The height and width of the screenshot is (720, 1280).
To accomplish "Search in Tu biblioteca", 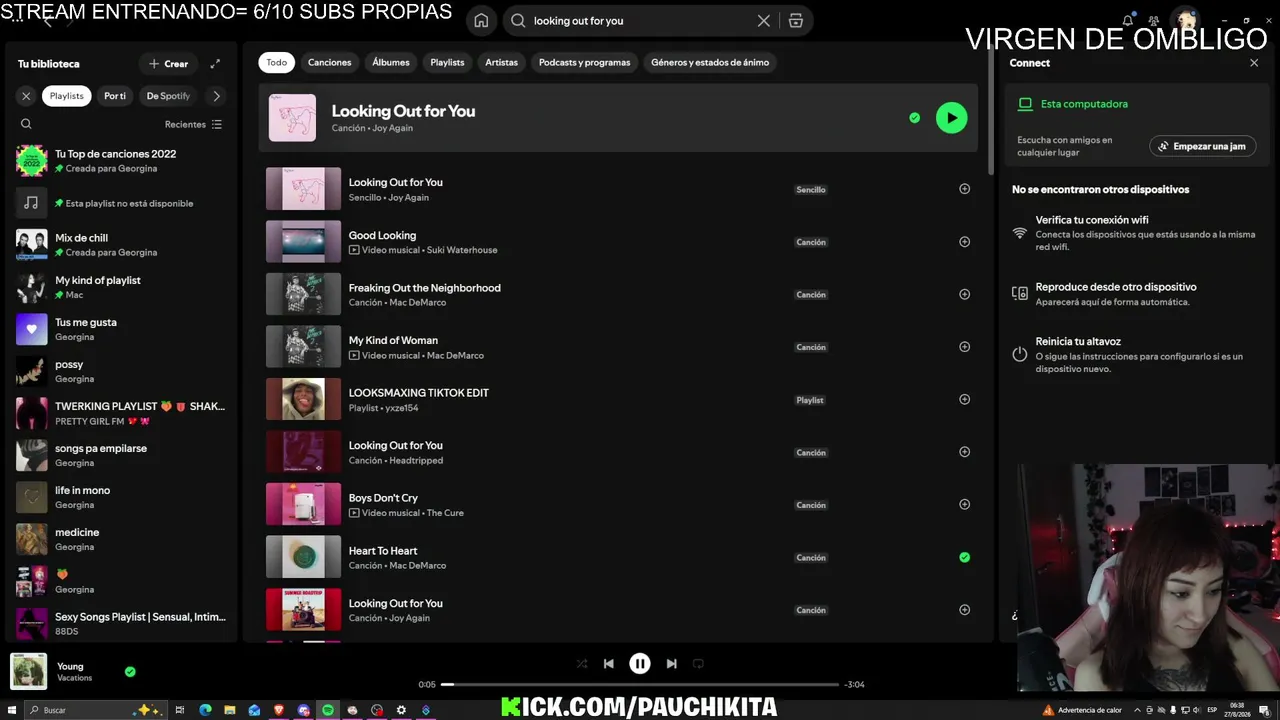I will point(26,124).
